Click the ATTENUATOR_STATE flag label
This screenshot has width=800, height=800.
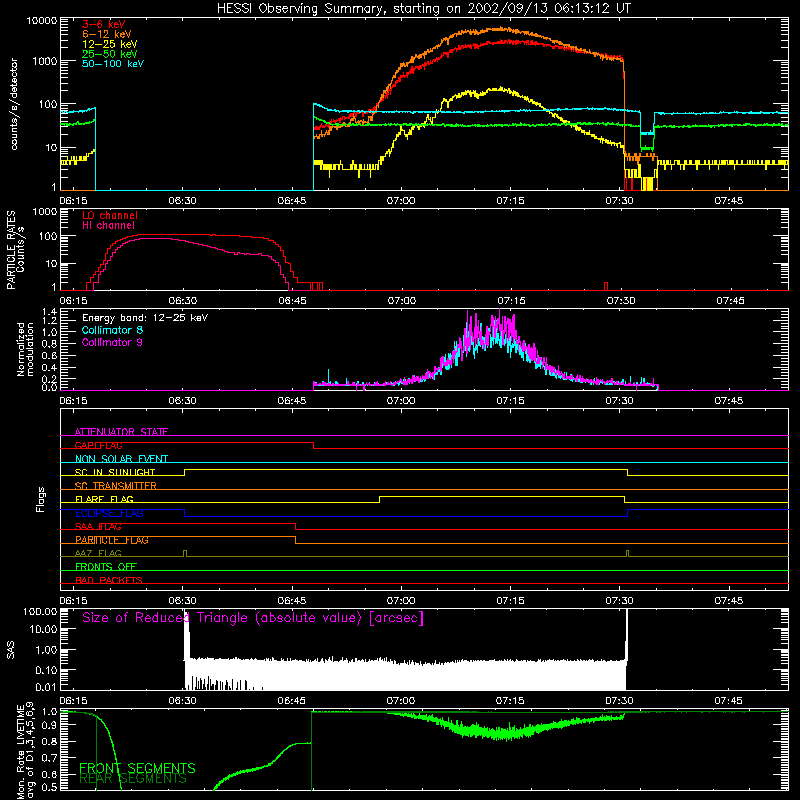(x=121, y=432)
